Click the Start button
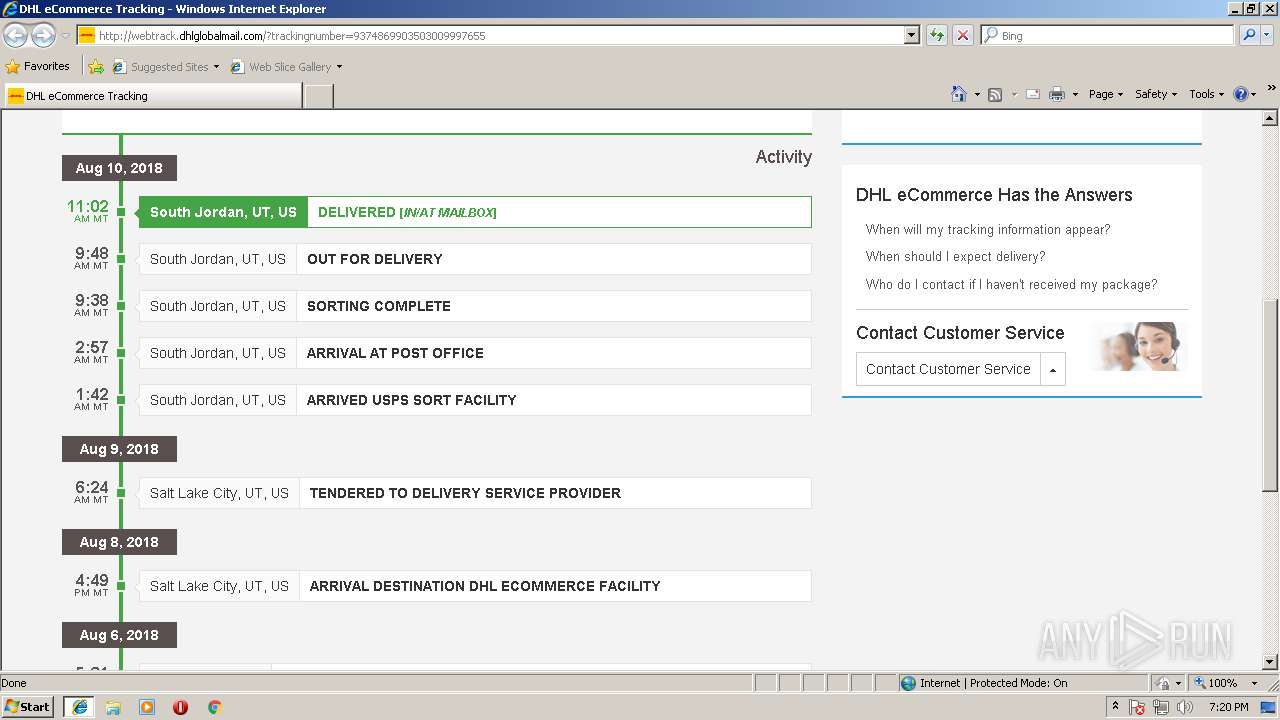 28,707
